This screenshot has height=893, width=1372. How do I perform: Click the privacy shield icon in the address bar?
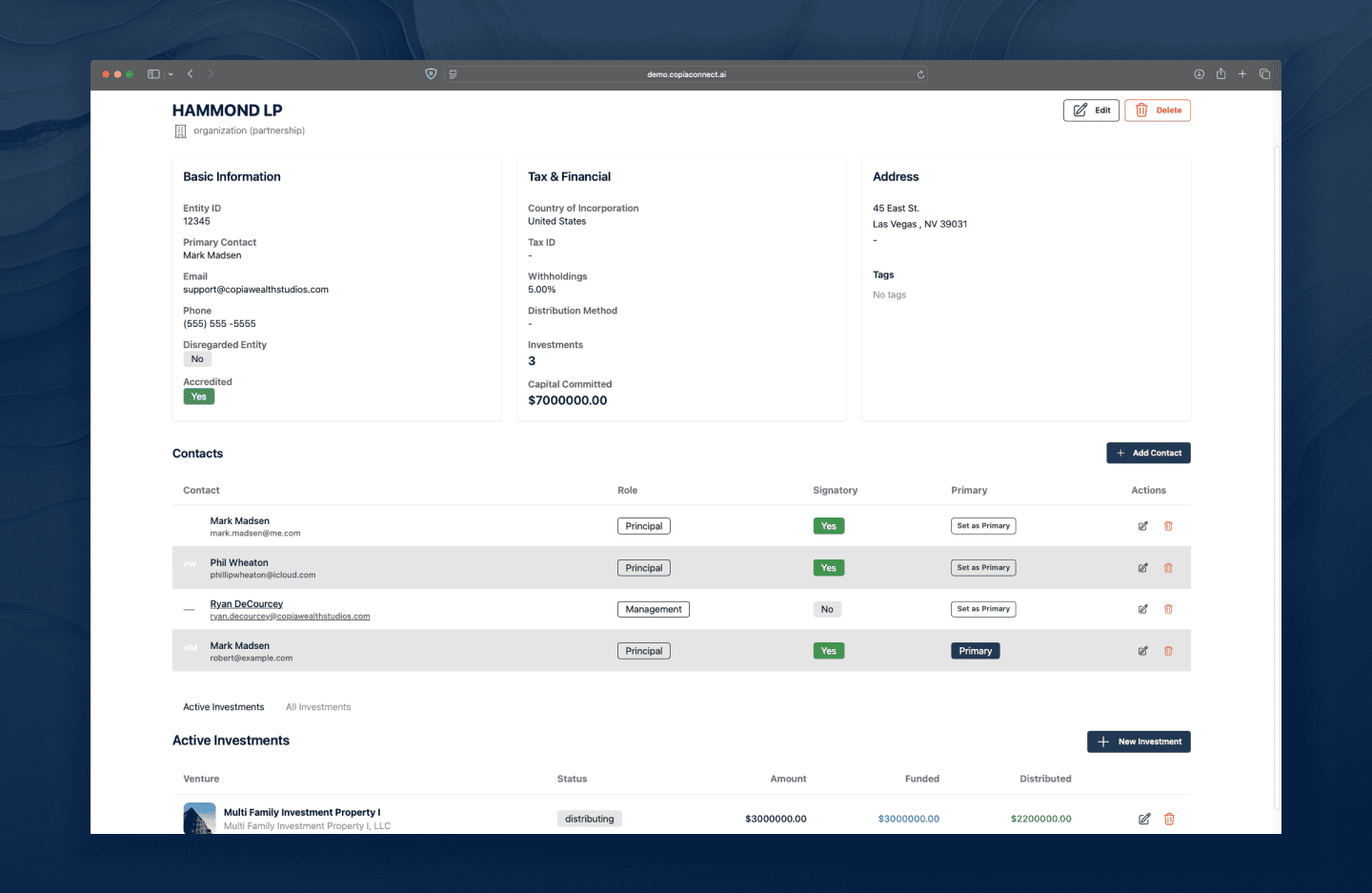coord(431,73)
